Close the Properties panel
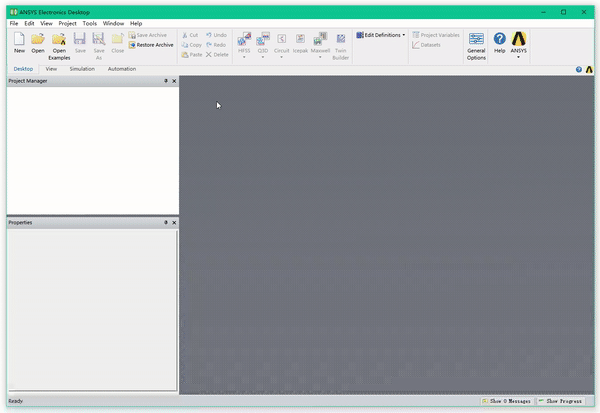 pos(174,223)
